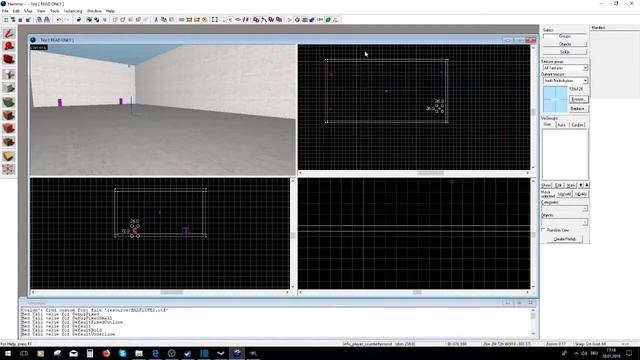Screen dimensions: 640x360
Task: Click the toggle select-by-handles toolbar icon
Action: [215, 20]
